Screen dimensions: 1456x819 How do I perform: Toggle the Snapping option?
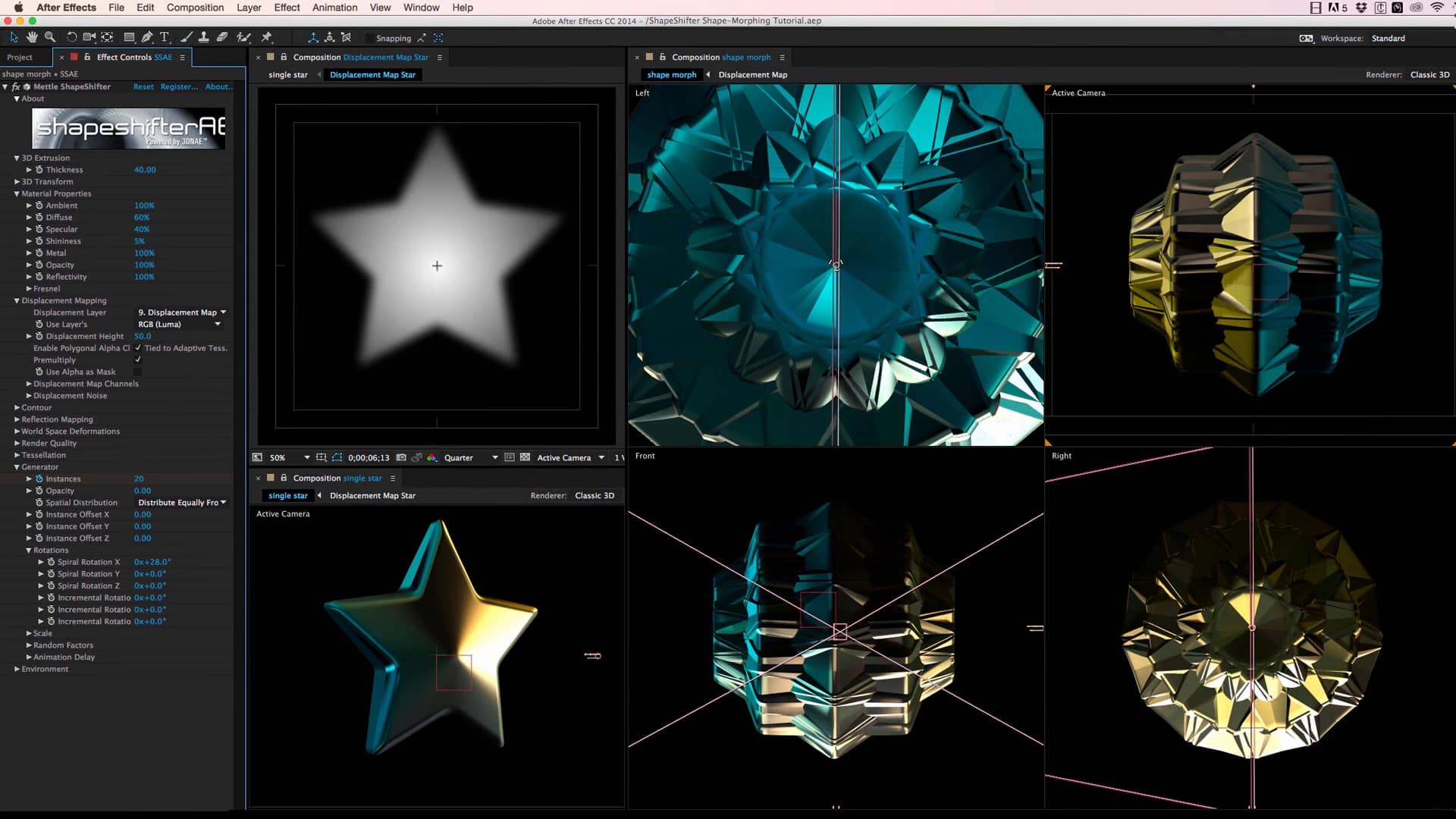pyautogui.click(x=369, y=38)
